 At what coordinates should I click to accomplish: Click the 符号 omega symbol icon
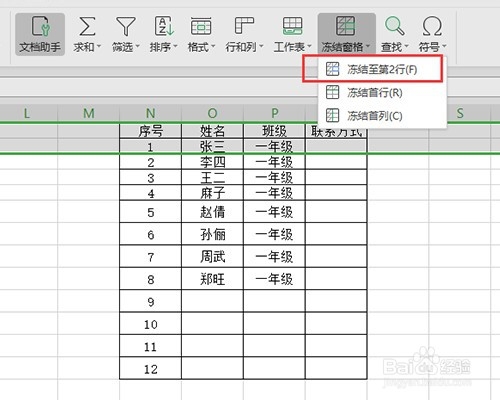[432, 27]
